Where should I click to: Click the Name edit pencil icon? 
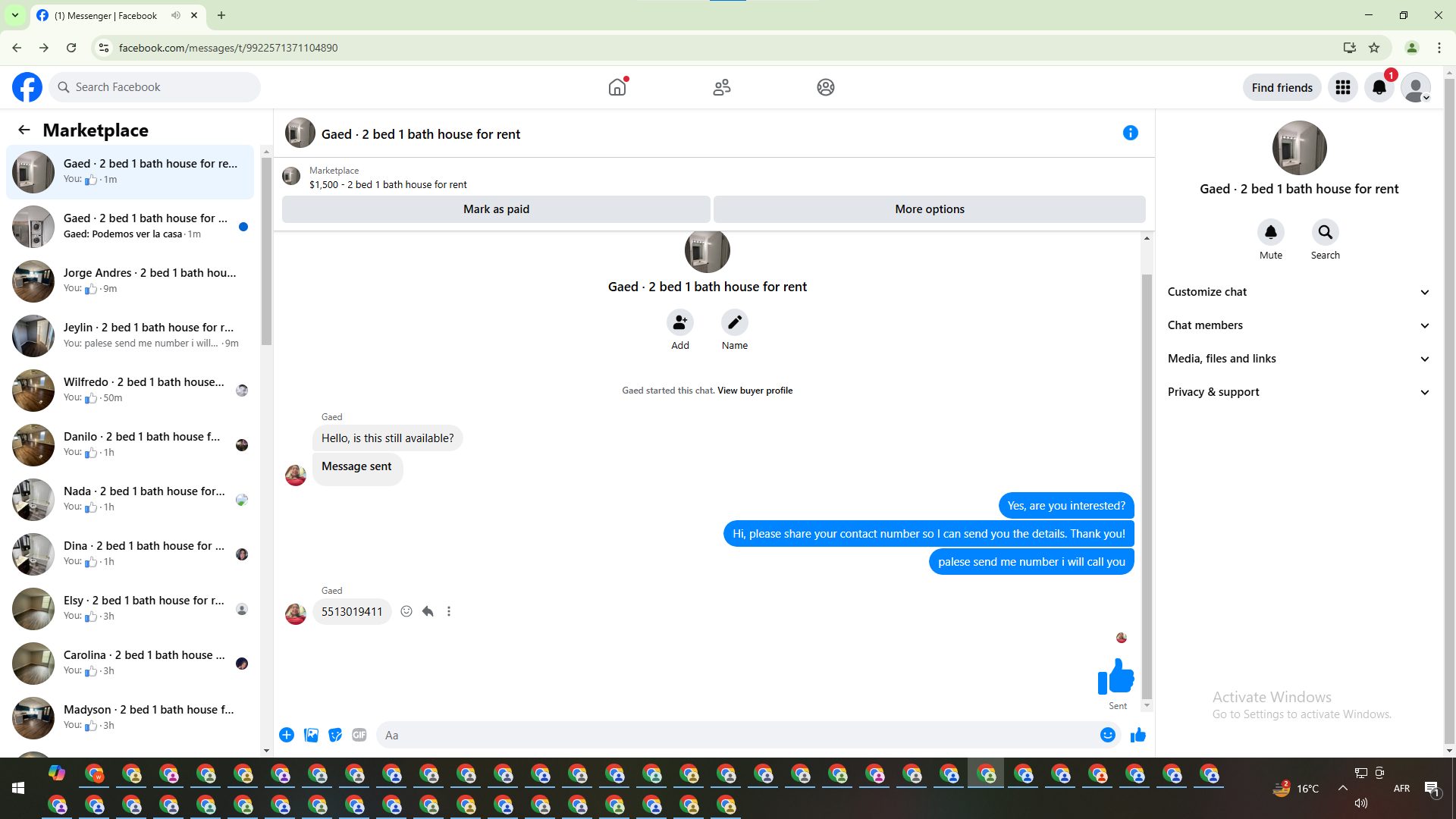(x=734, y=323)
